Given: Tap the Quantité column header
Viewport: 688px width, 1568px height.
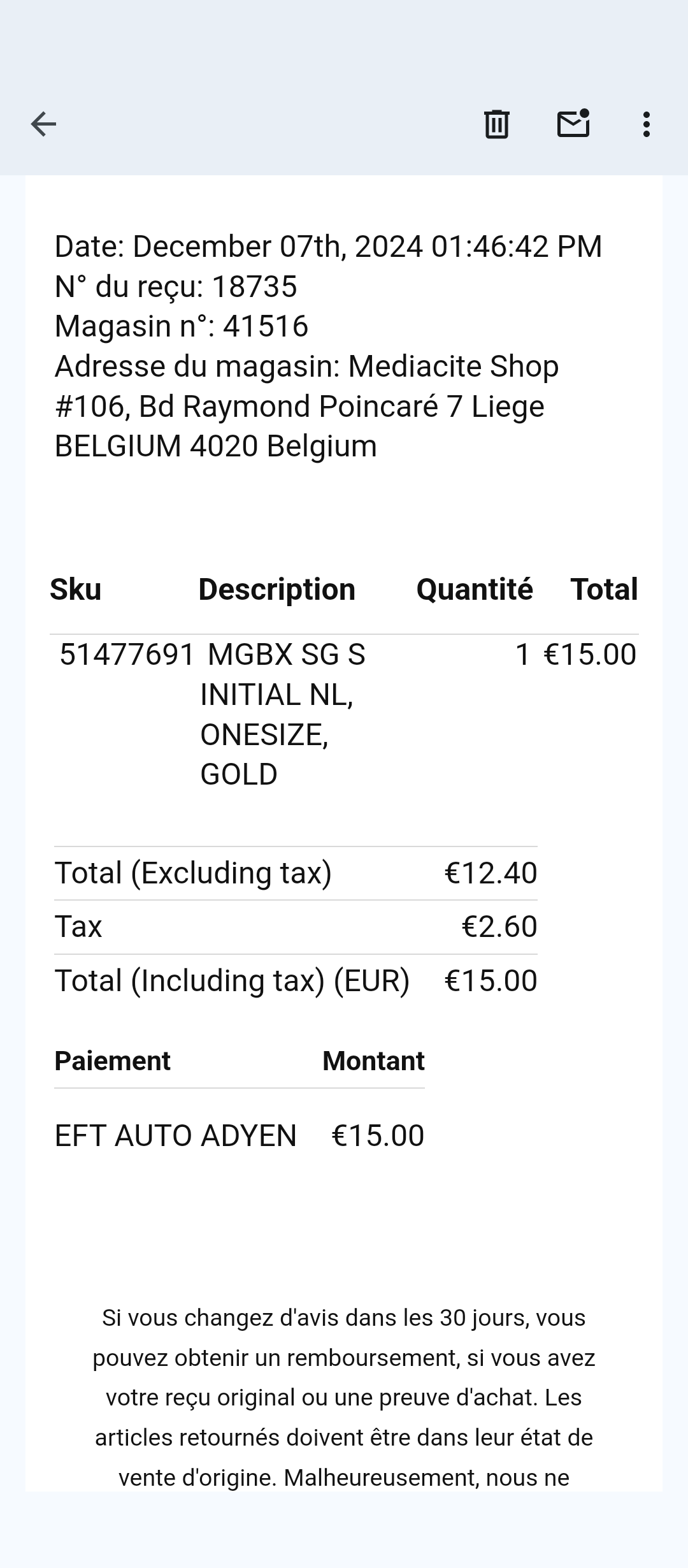Looking at the screenshot, I should click(474, 590).
